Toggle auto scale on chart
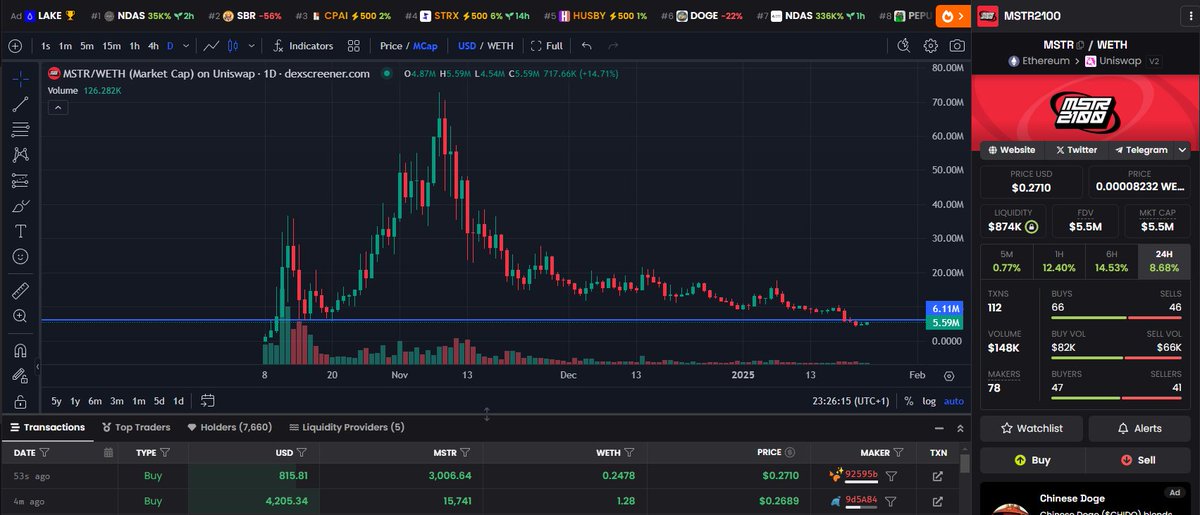The image size is (1200, 515). 954,401
